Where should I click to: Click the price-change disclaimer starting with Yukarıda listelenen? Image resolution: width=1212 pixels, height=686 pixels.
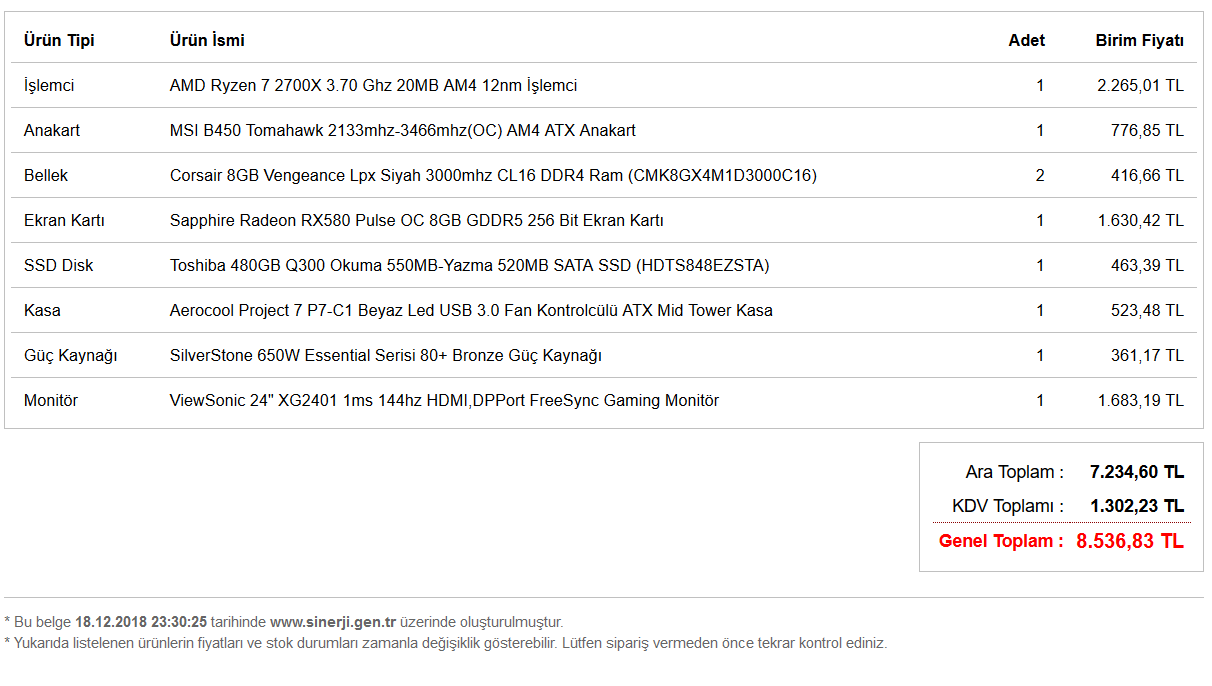point(445,643)
